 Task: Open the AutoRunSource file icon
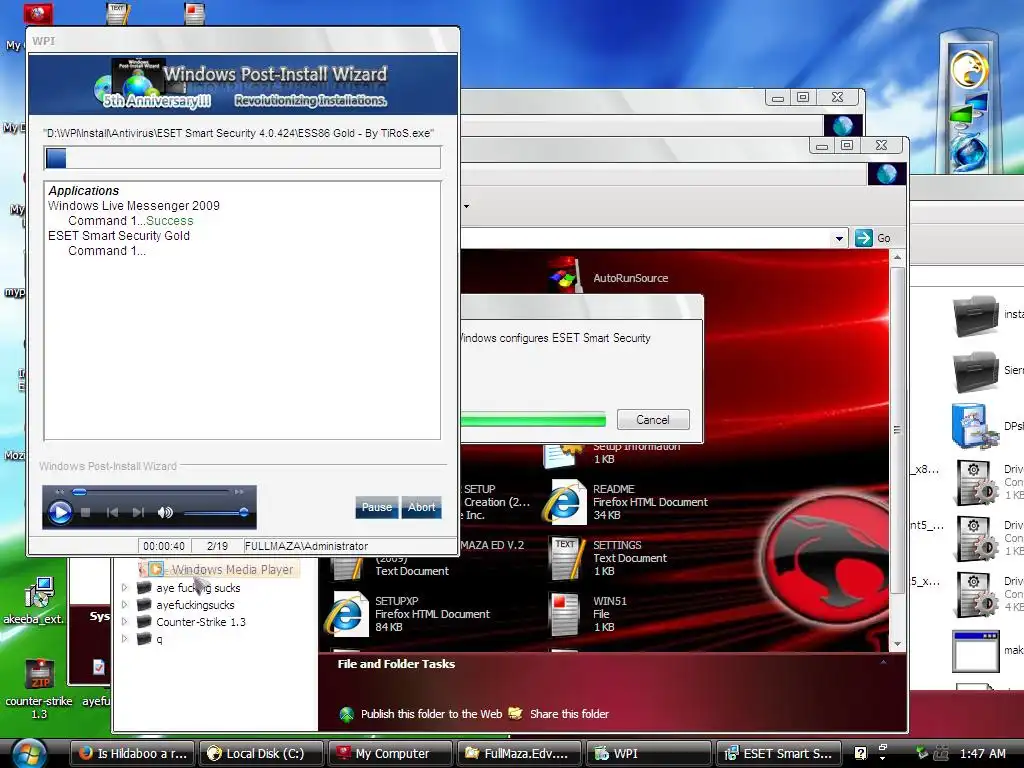566,276
